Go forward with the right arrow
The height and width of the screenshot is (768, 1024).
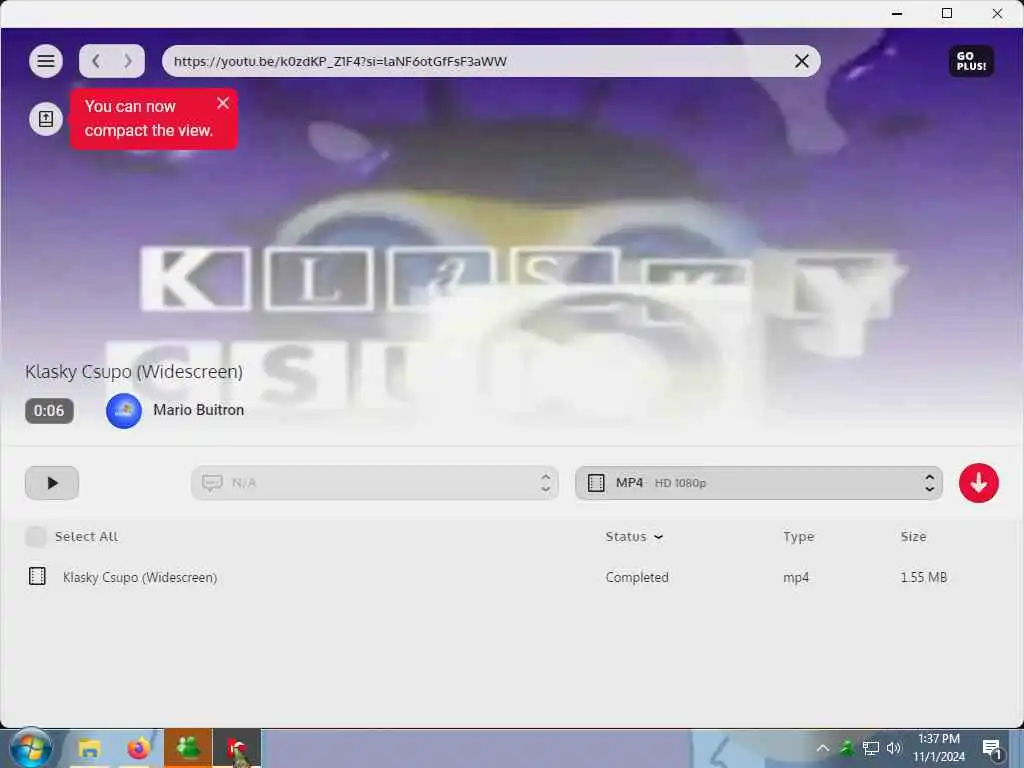click(128, 61)
